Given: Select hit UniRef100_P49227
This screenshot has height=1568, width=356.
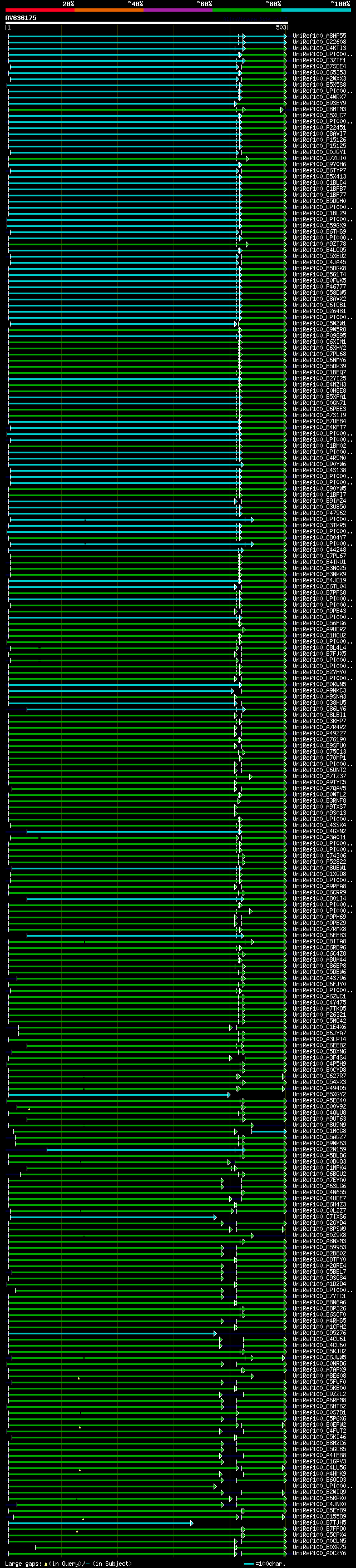Looking at the screenshot, I should 319,733.
